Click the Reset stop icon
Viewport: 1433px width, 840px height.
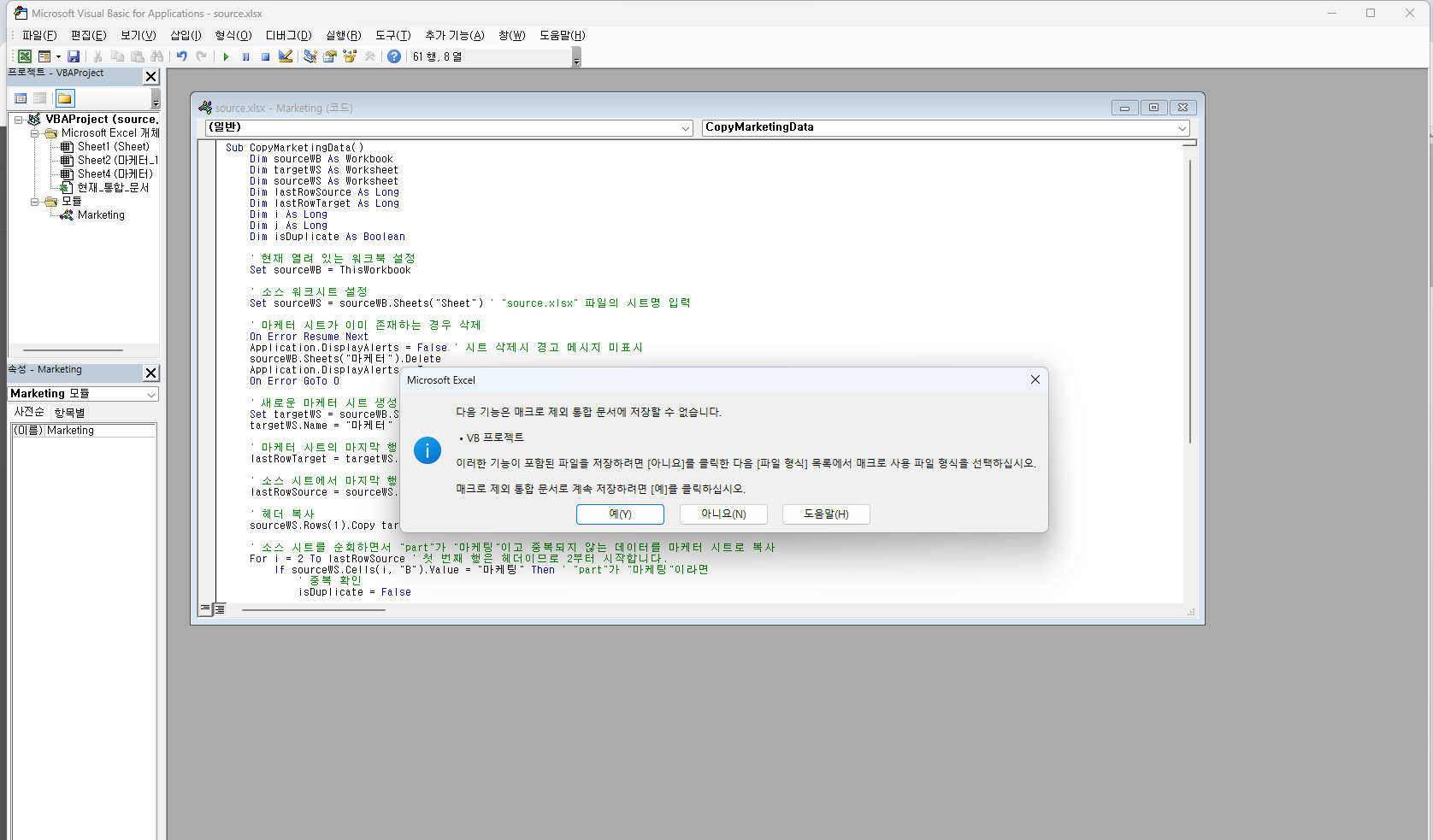[266, 56]
